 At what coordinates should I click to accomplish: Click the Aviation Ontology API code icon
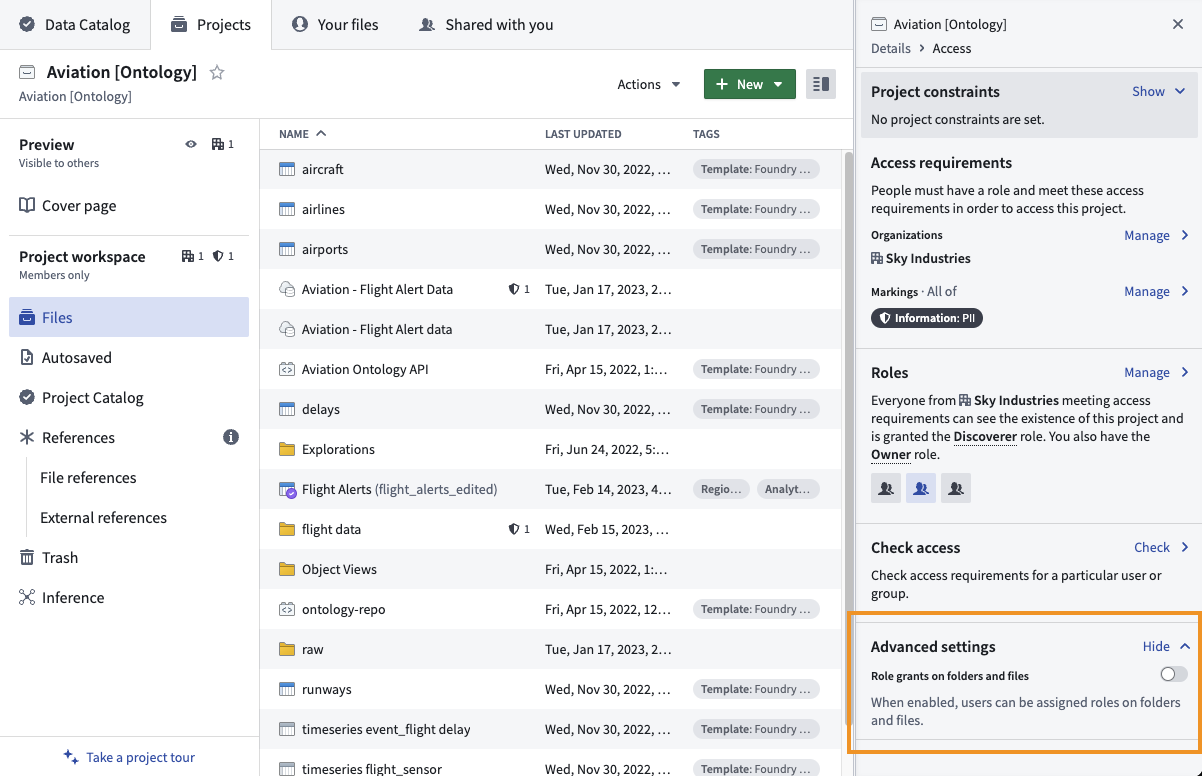[287, 369]
